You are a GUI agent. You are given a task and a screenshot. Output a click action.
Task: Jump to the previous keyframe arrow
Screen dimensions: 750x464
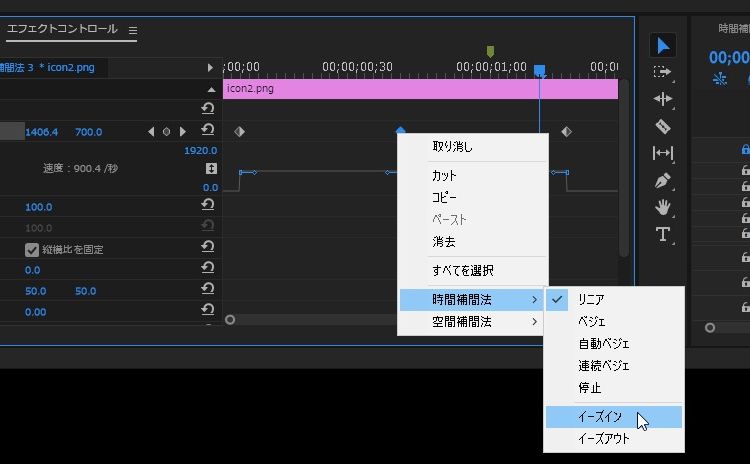(x=151, y=132)
